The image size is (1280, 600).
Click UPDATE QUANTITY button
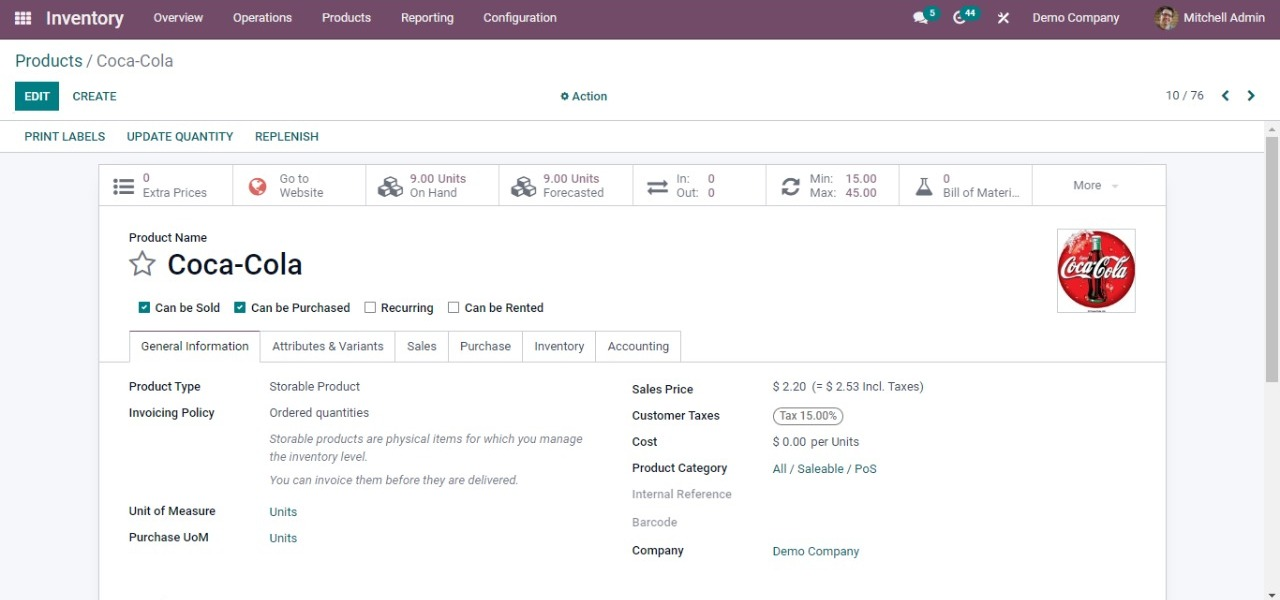pos(180,136)
